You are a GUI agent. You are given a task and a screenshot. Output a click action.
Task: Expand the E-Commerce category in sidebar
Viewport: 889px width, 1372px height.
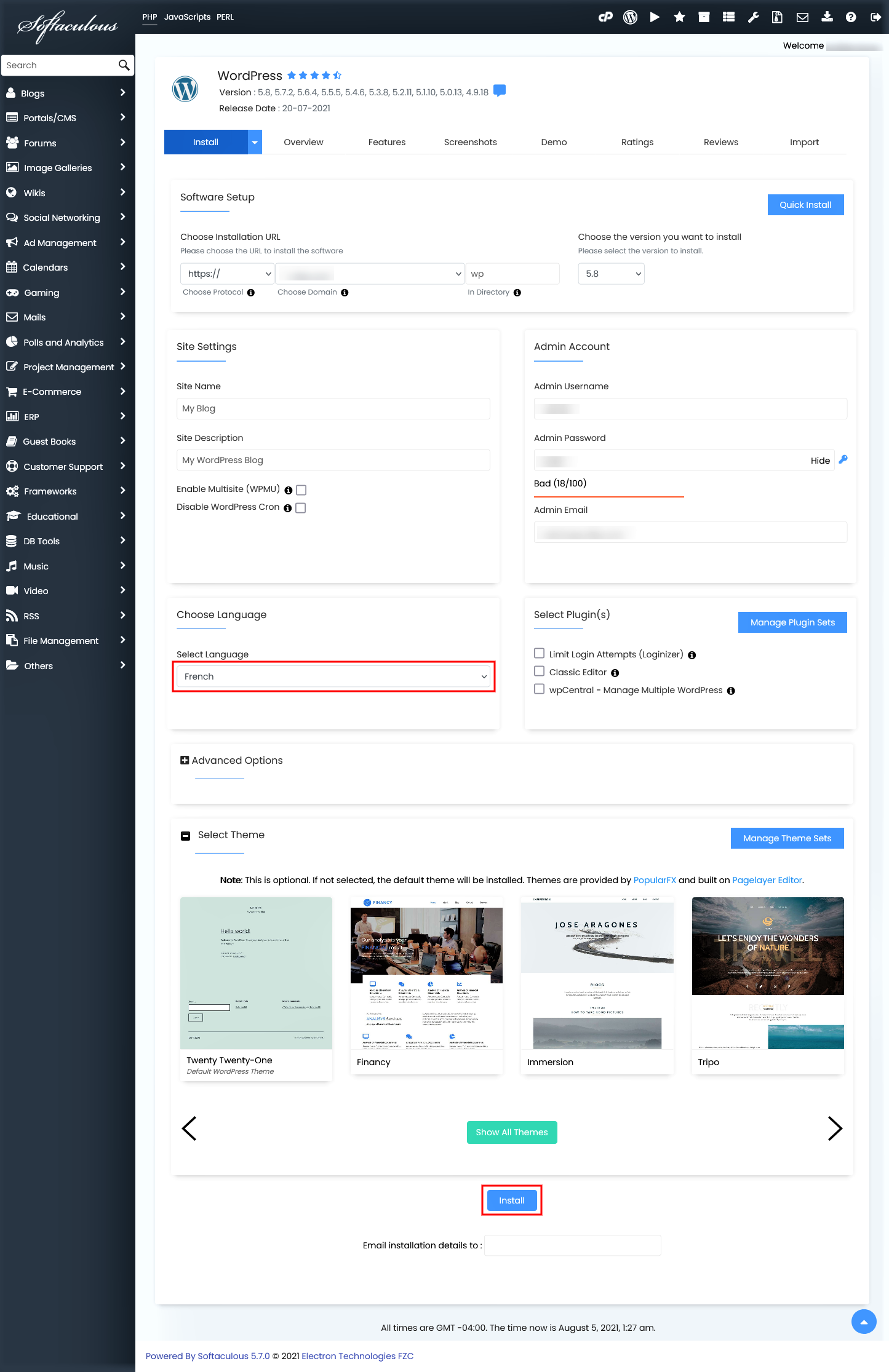point(67,392)
